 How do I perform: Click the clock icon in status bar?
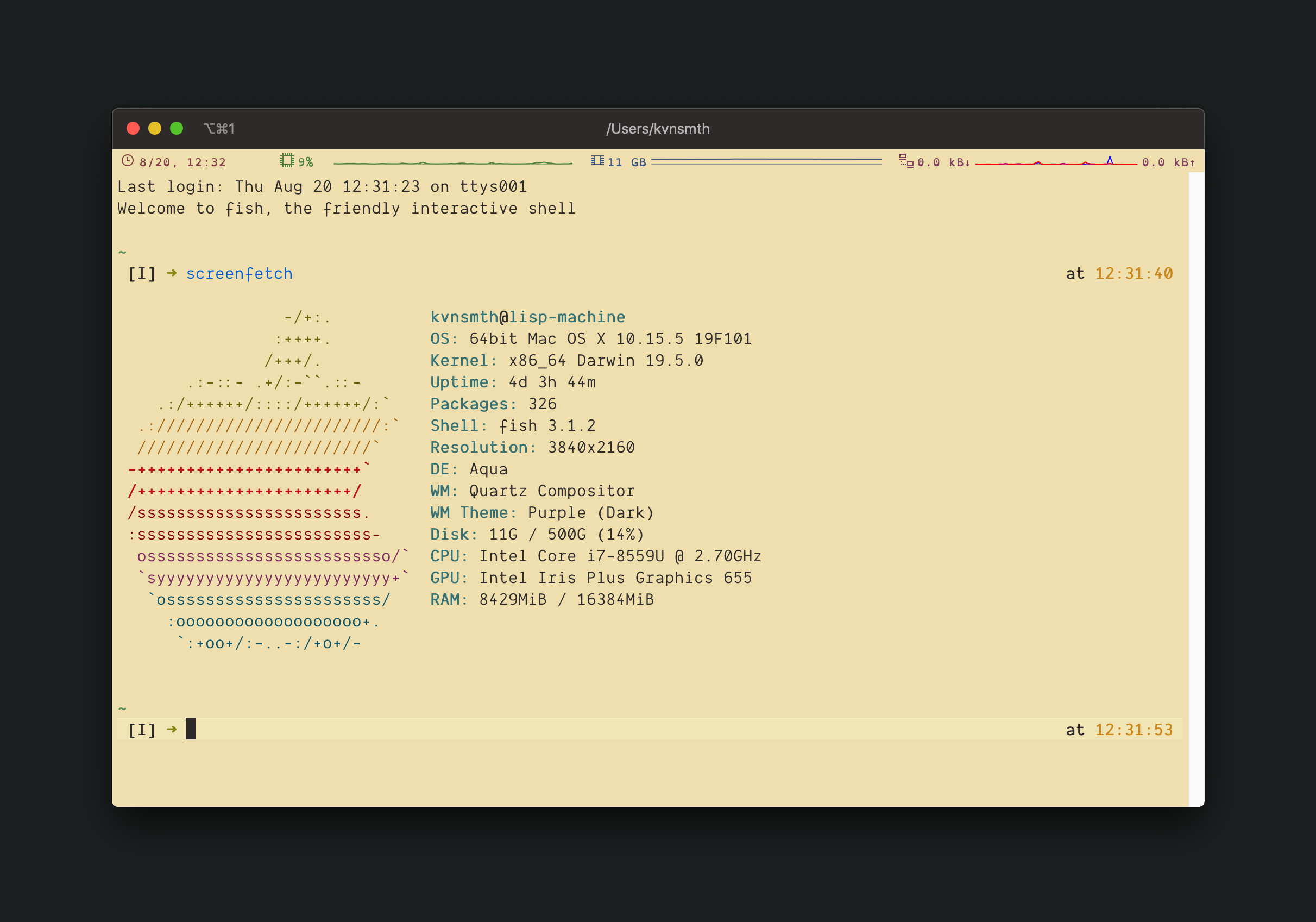point(127,161)
